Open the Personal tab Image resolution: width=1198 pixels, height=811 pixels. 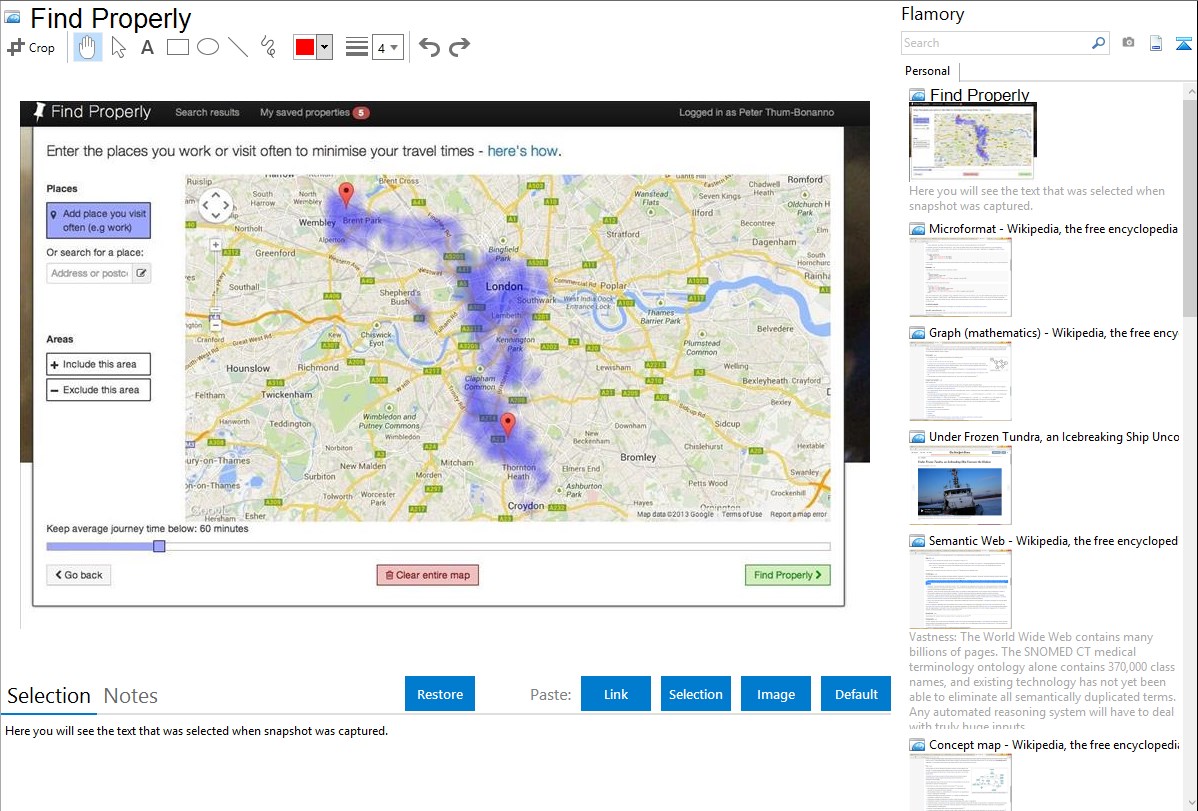(927, 71)
